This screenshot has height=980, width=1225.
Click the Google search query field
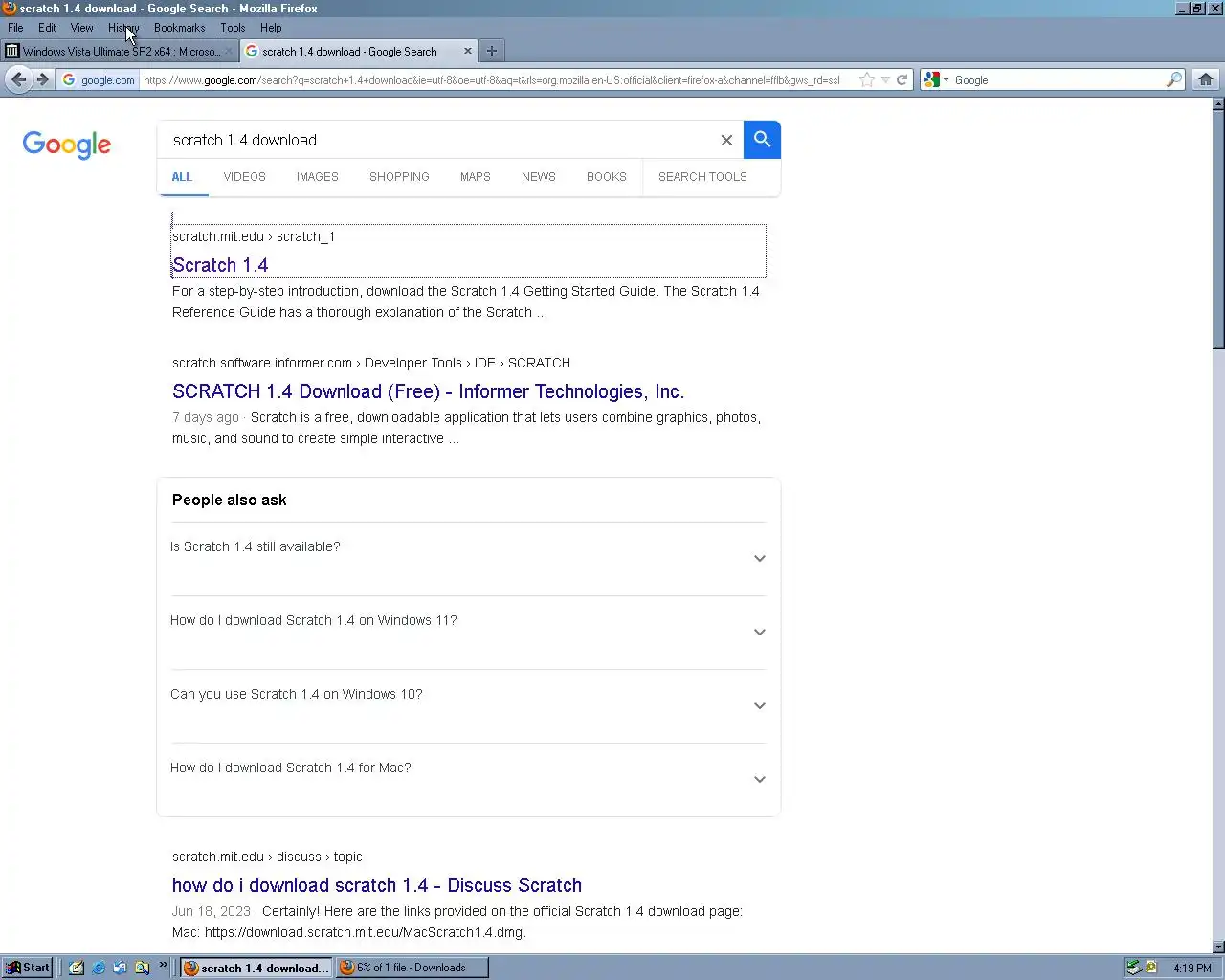point(440,140)
